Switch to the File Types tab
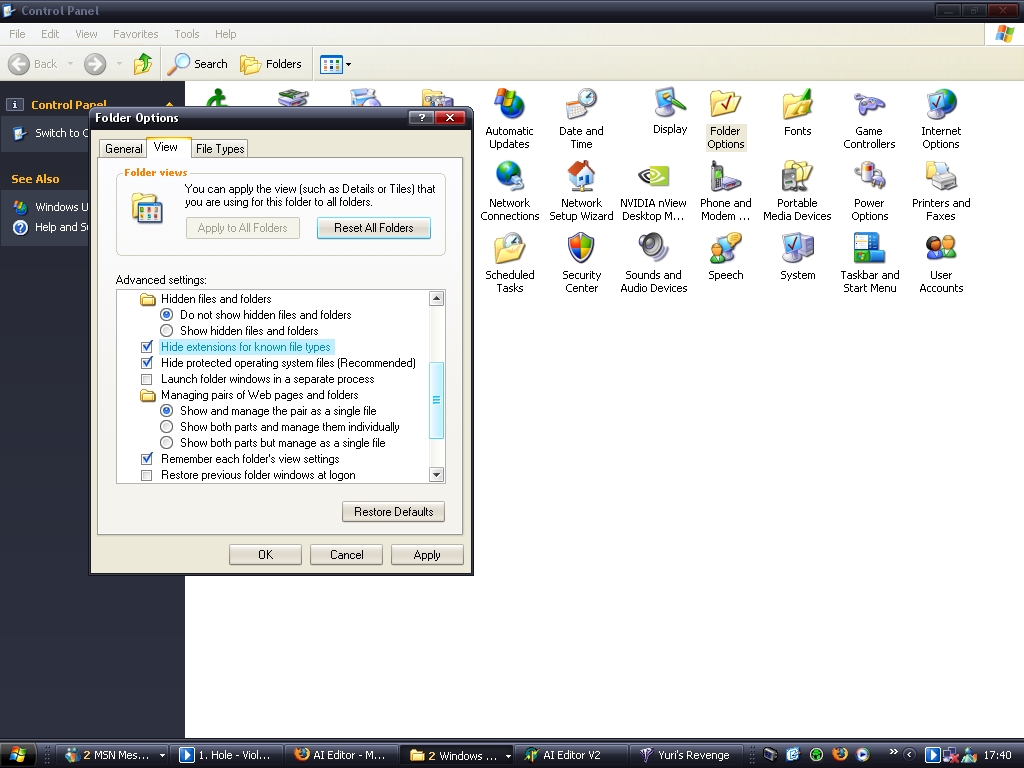Viewport: 1024px width, 768px height. click(220, 149)
